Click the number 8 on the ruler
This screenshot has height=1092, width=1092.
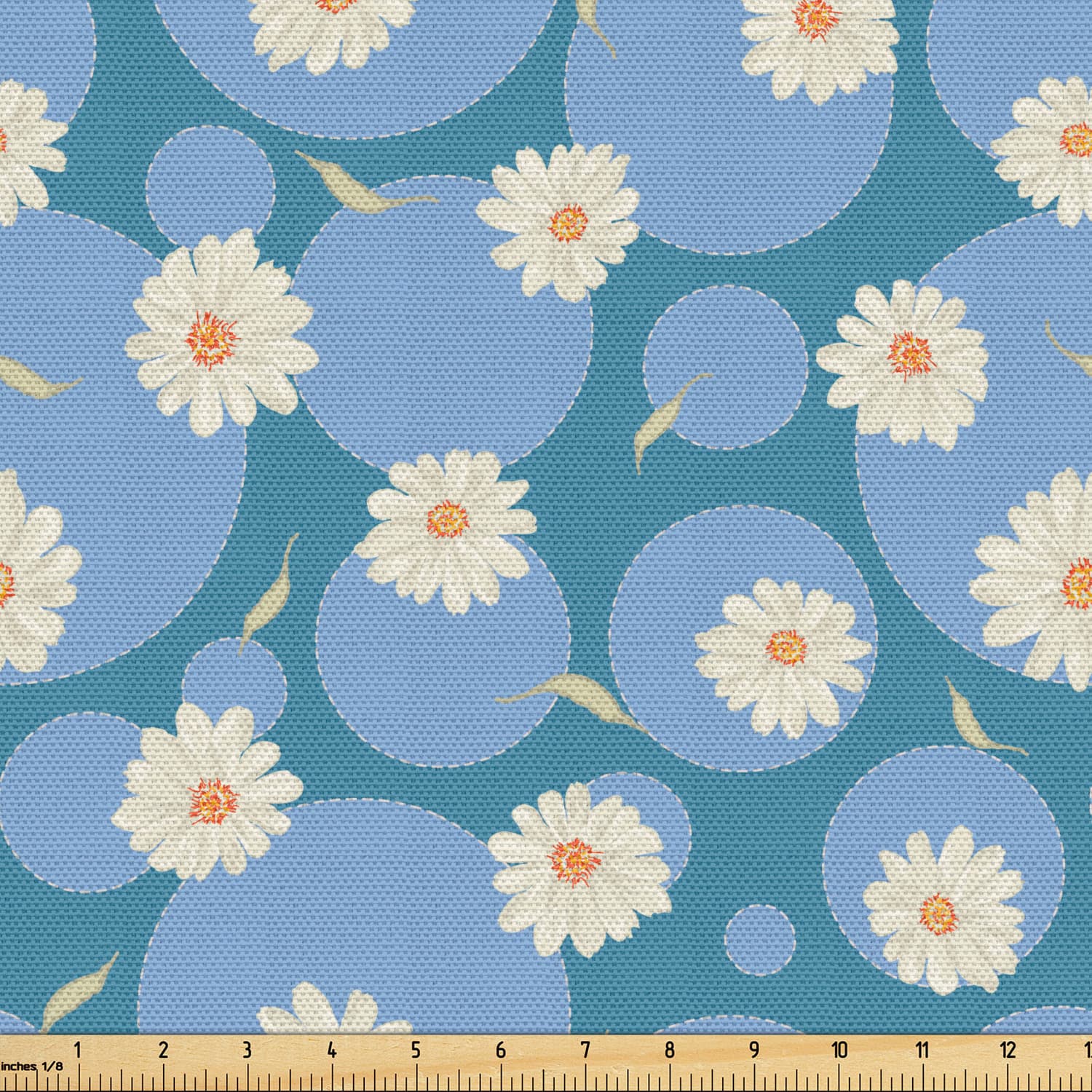click(670, 1050)
